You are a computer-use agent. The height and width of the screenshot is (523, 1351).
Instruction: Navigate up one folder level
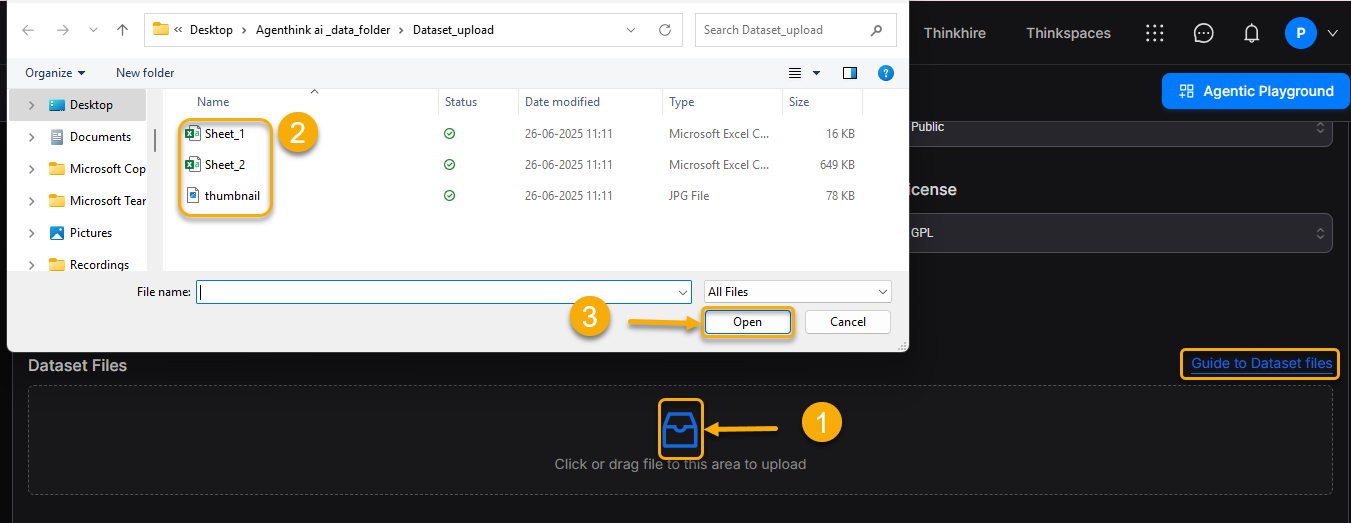[122, 30]
